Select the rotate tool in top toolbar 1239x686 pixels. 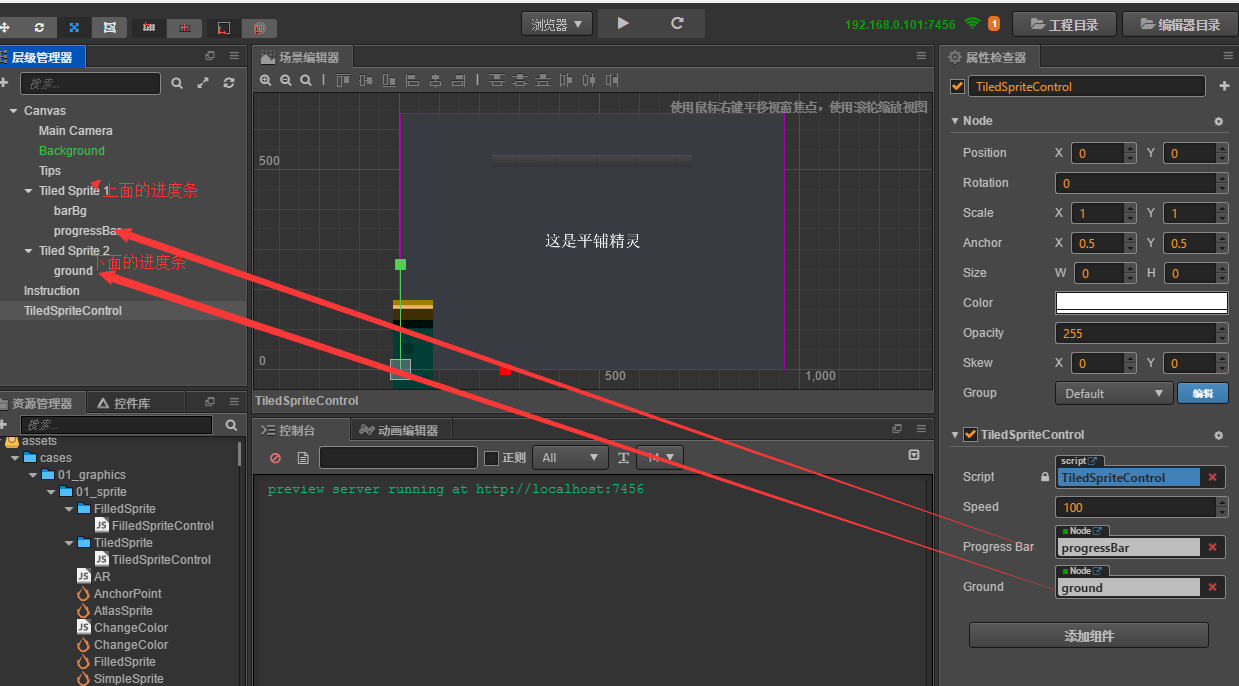coord(39,27)
